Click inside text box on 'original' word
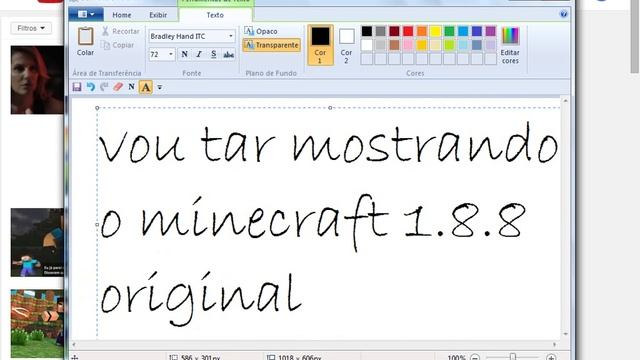Image resolution: width=640 pixels, height=360 pixels. 201,298
